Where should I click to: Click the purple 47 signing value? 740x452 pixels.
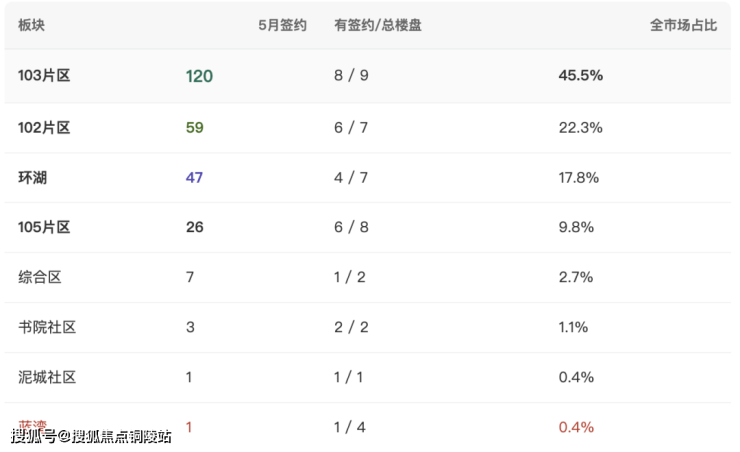tap(194, 177)
